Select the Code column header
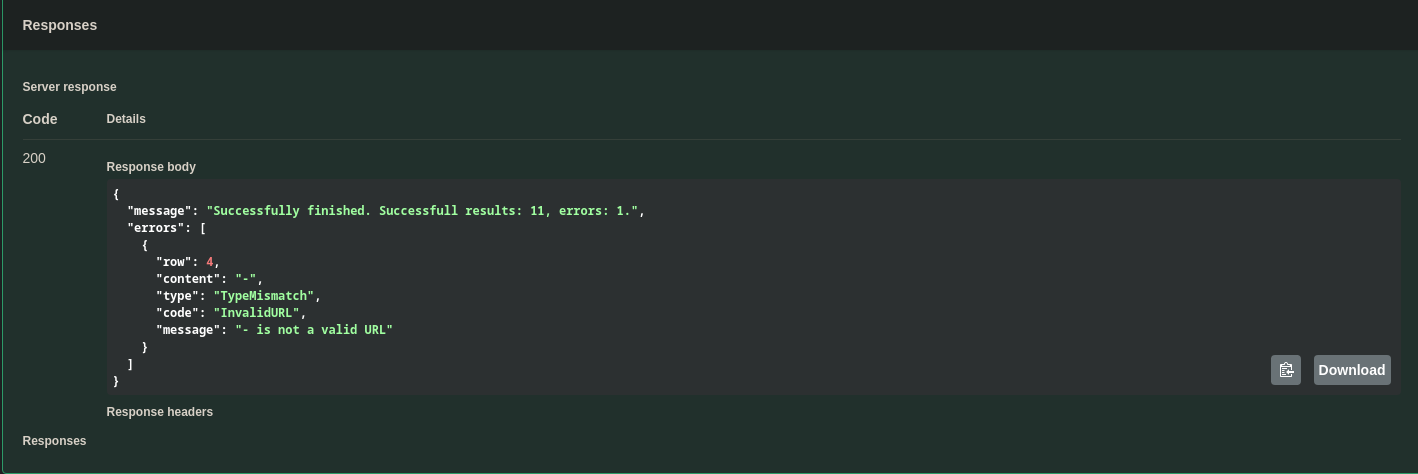 pyautogui.click(x=40, y=119)
